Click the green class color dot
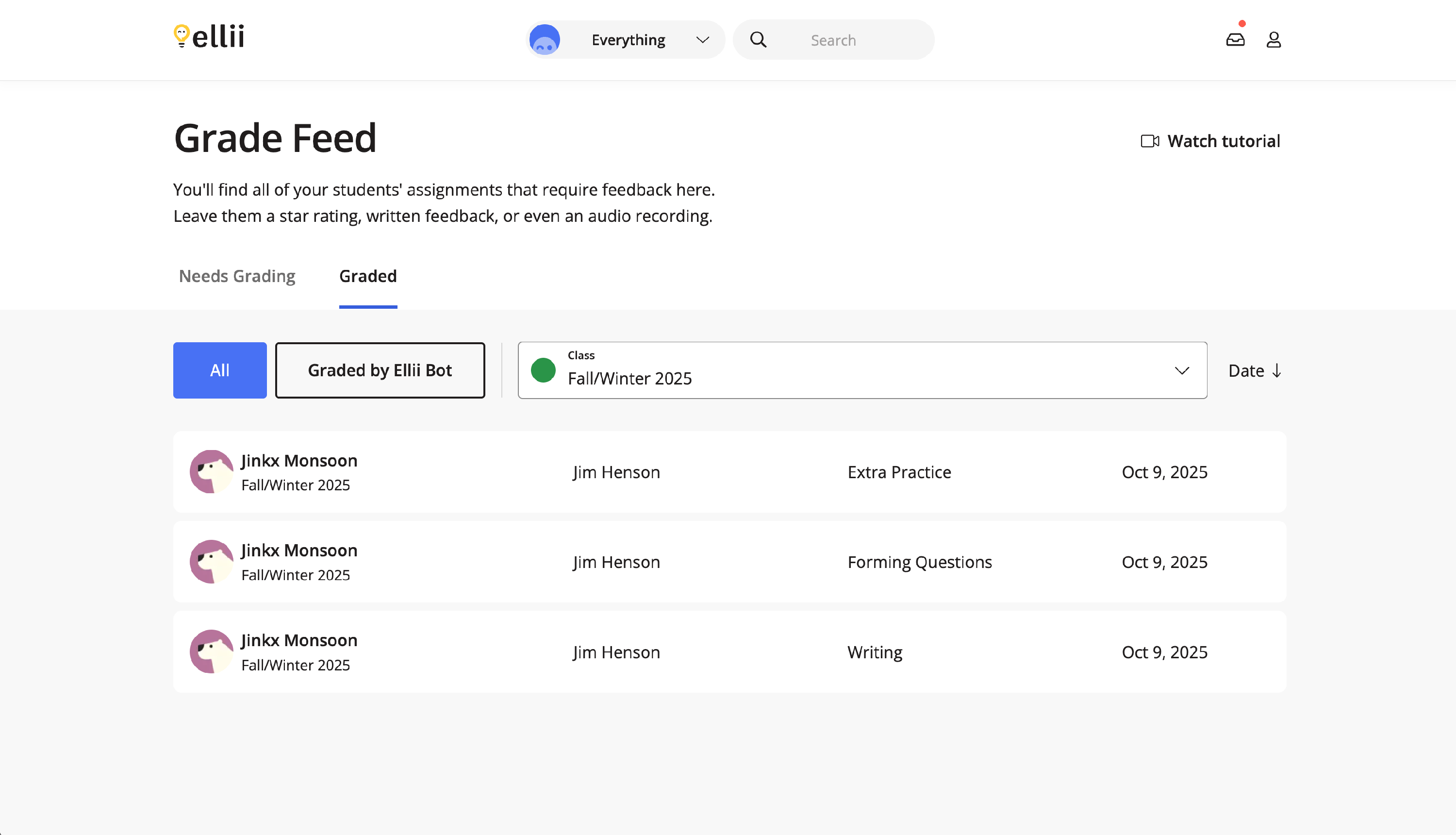 [543, 370]
